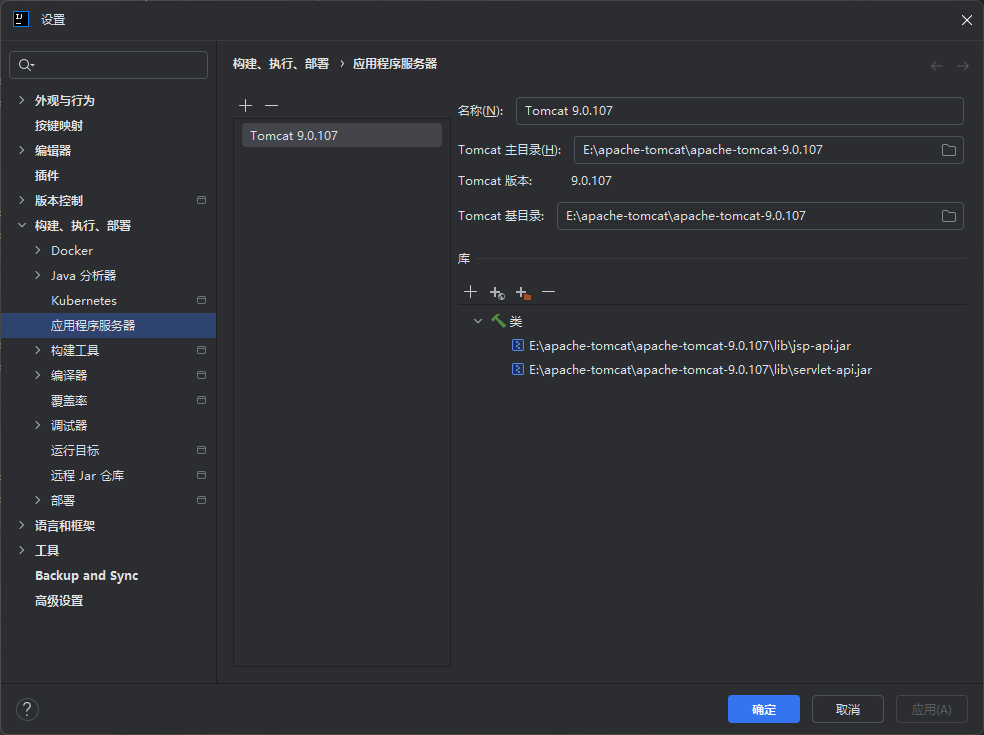Remove the selected Tomcat server with minus icon

[x=271, y=106]
